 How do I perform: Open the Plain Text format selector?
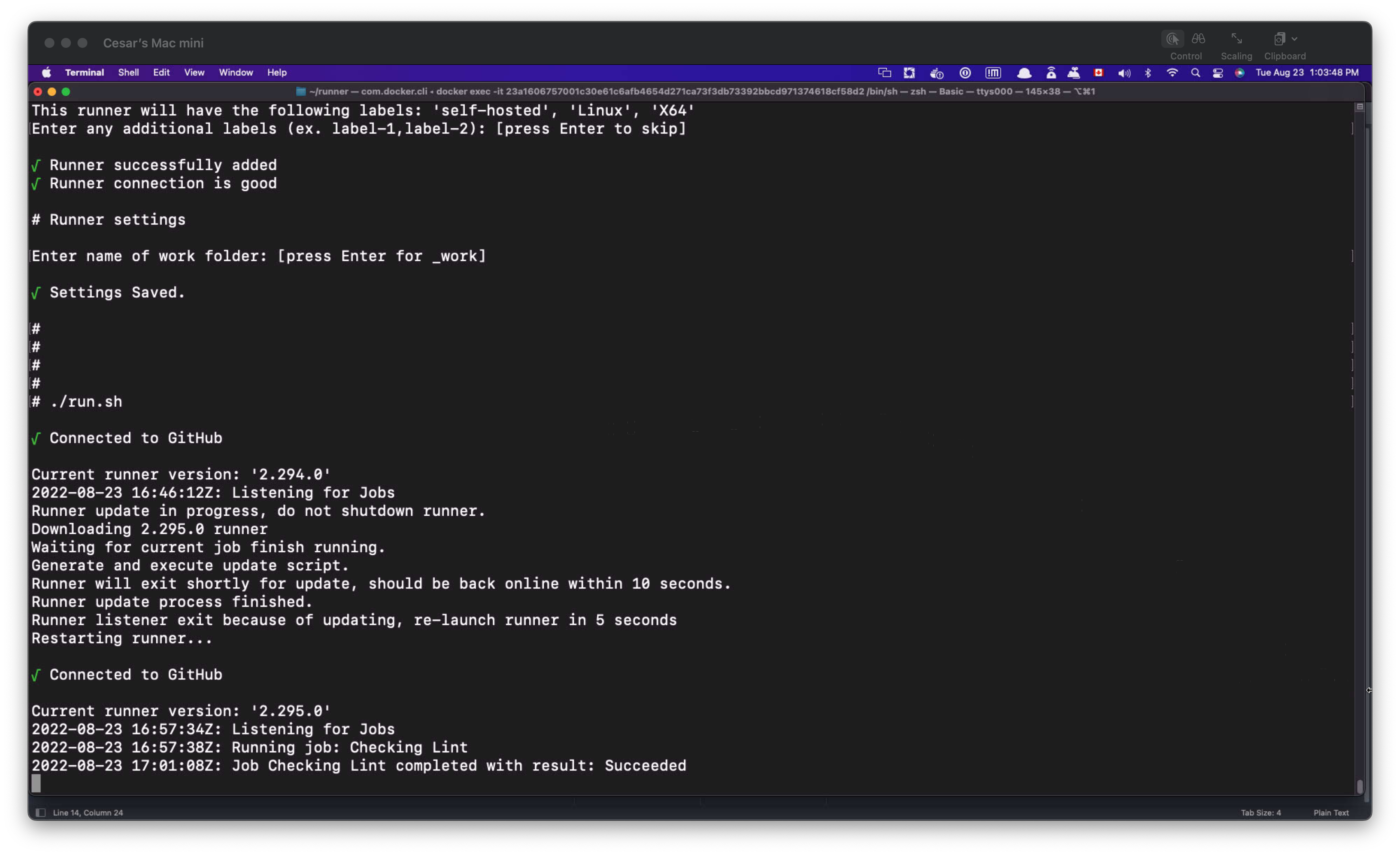(x=1330, y=813)
